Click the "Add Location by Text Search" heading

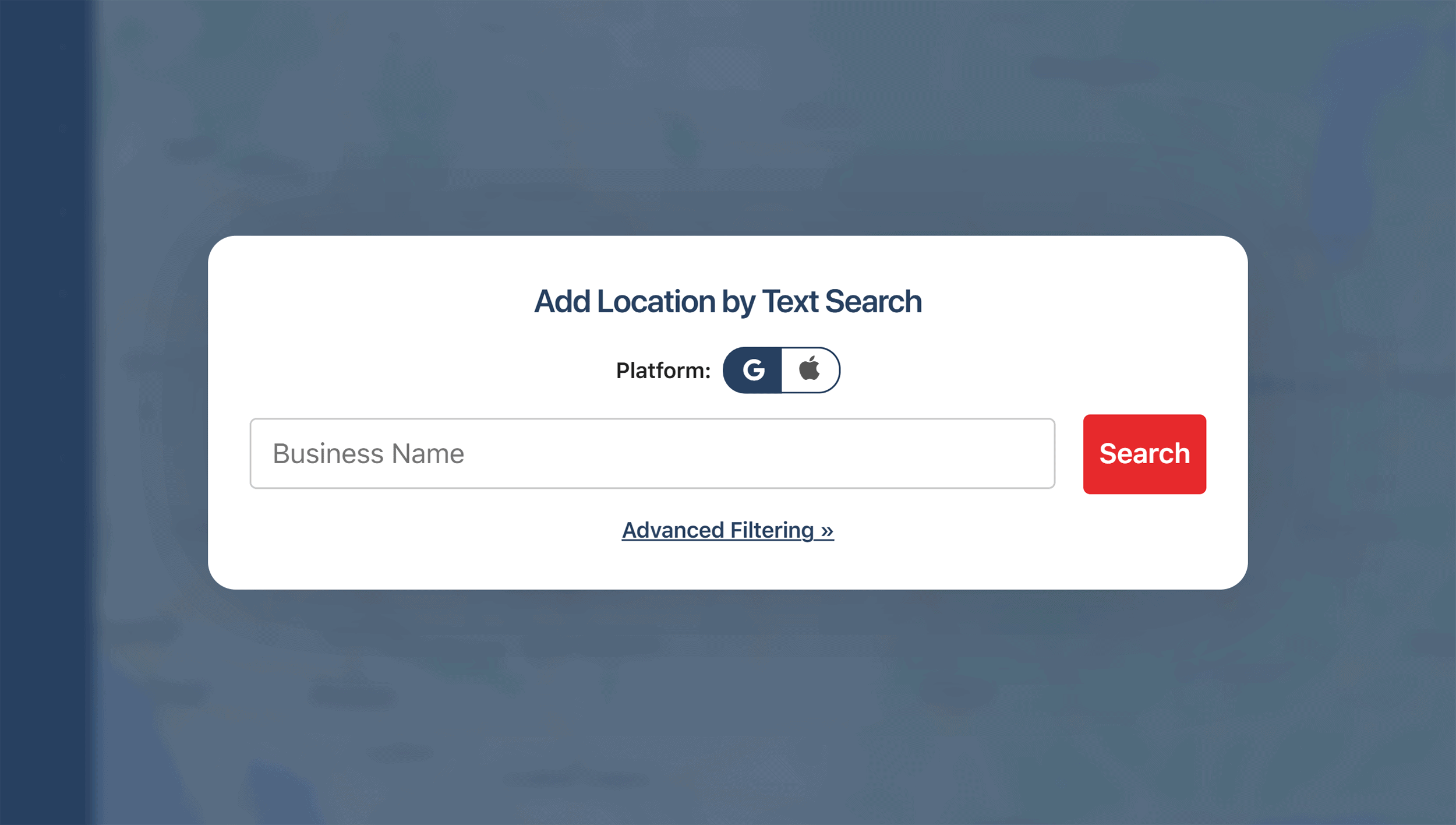pos(727,301)
